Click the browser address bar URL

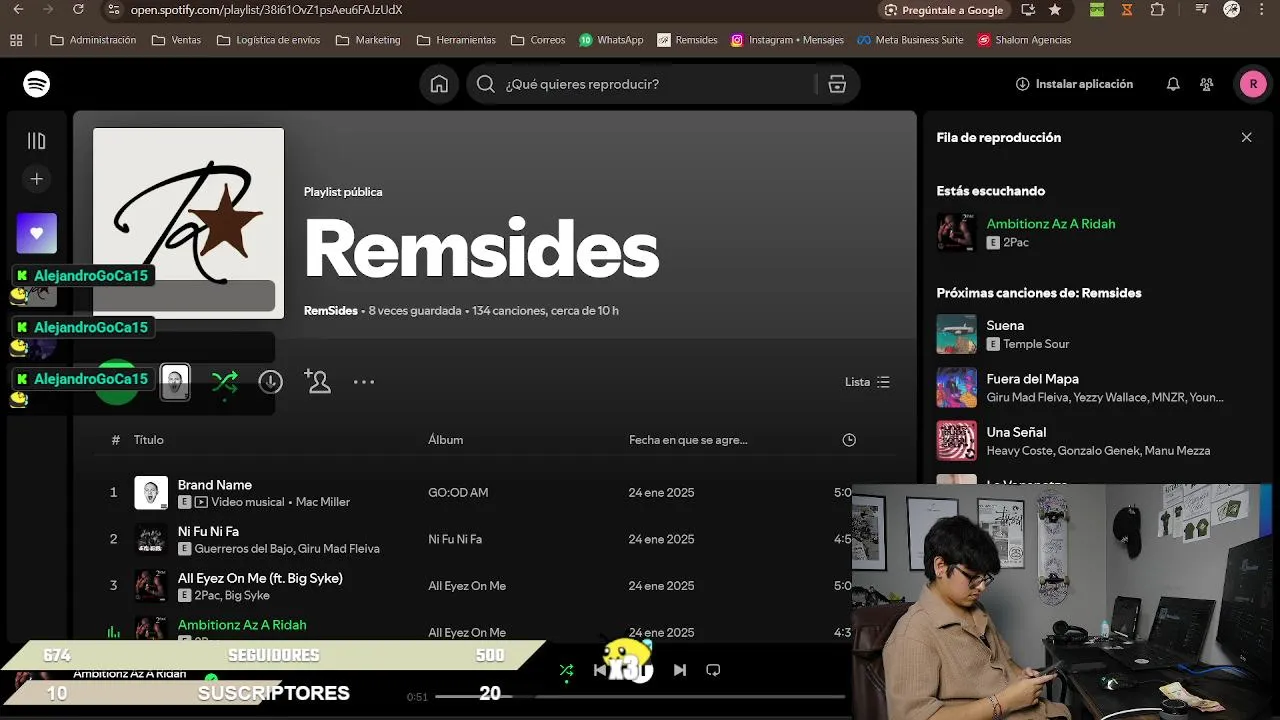pos(267,10)
